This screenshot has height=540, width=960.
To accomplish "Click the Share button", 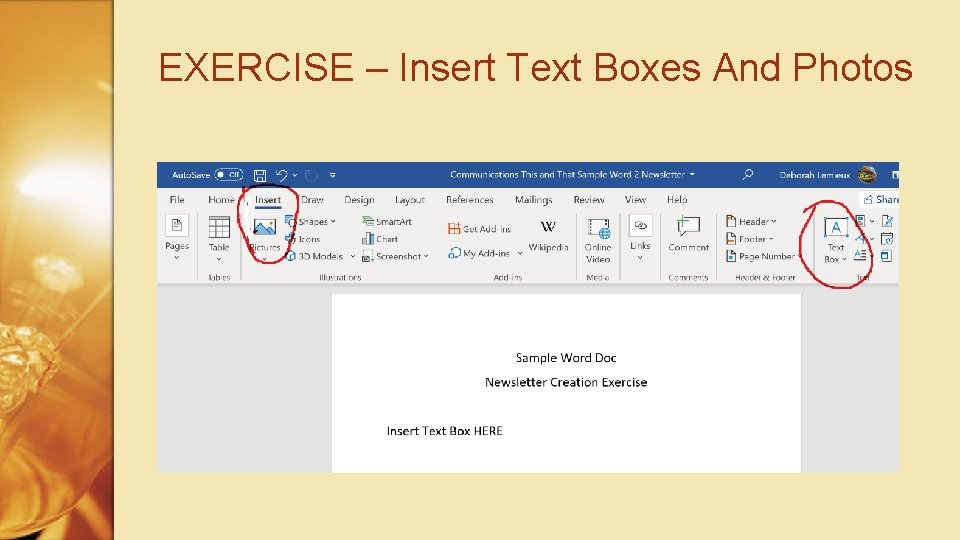I will pos(880,200).
